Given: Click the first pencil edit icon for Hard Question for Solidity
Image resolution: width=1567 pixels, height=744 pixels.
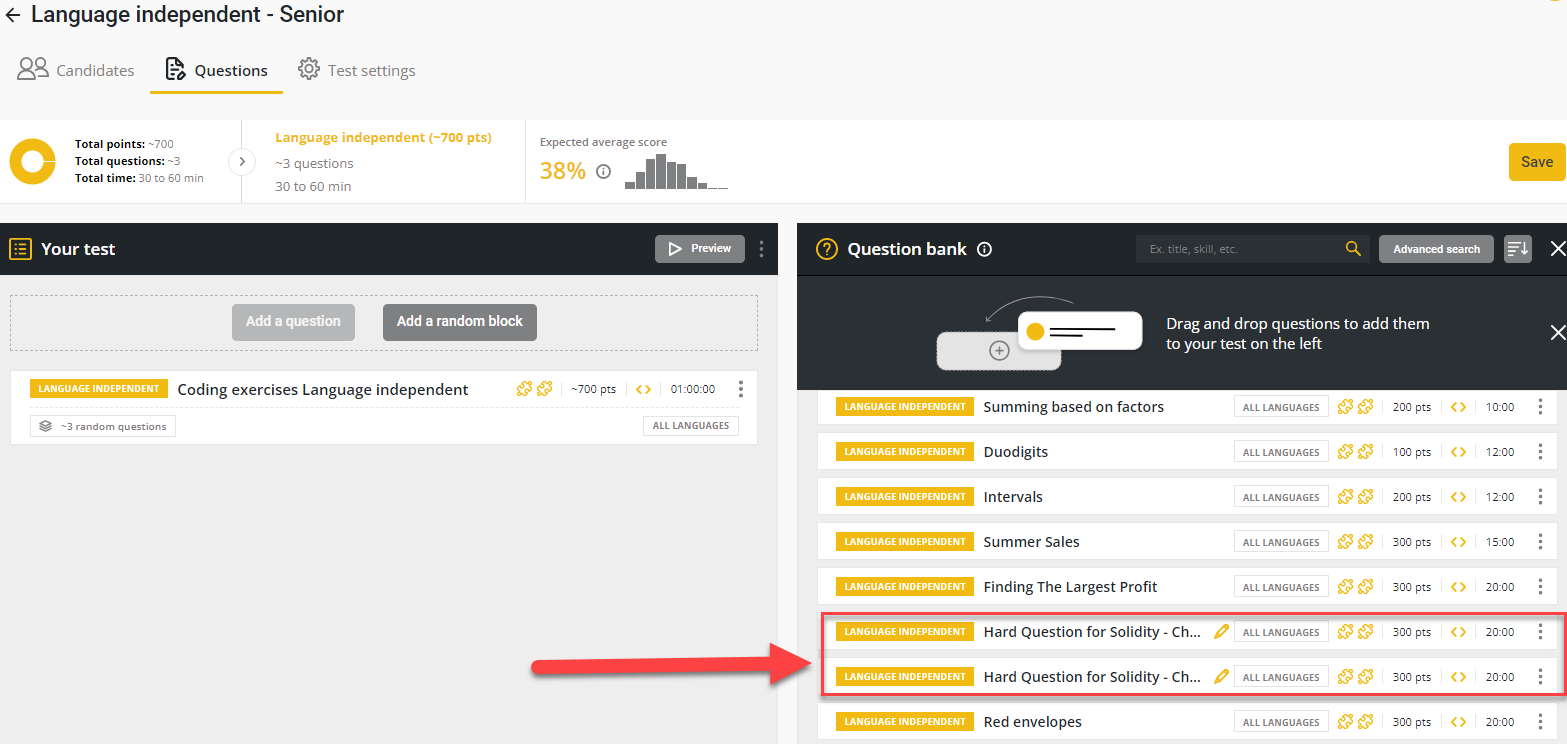Looking at the screenshot, I should [x=1220, y=632].
